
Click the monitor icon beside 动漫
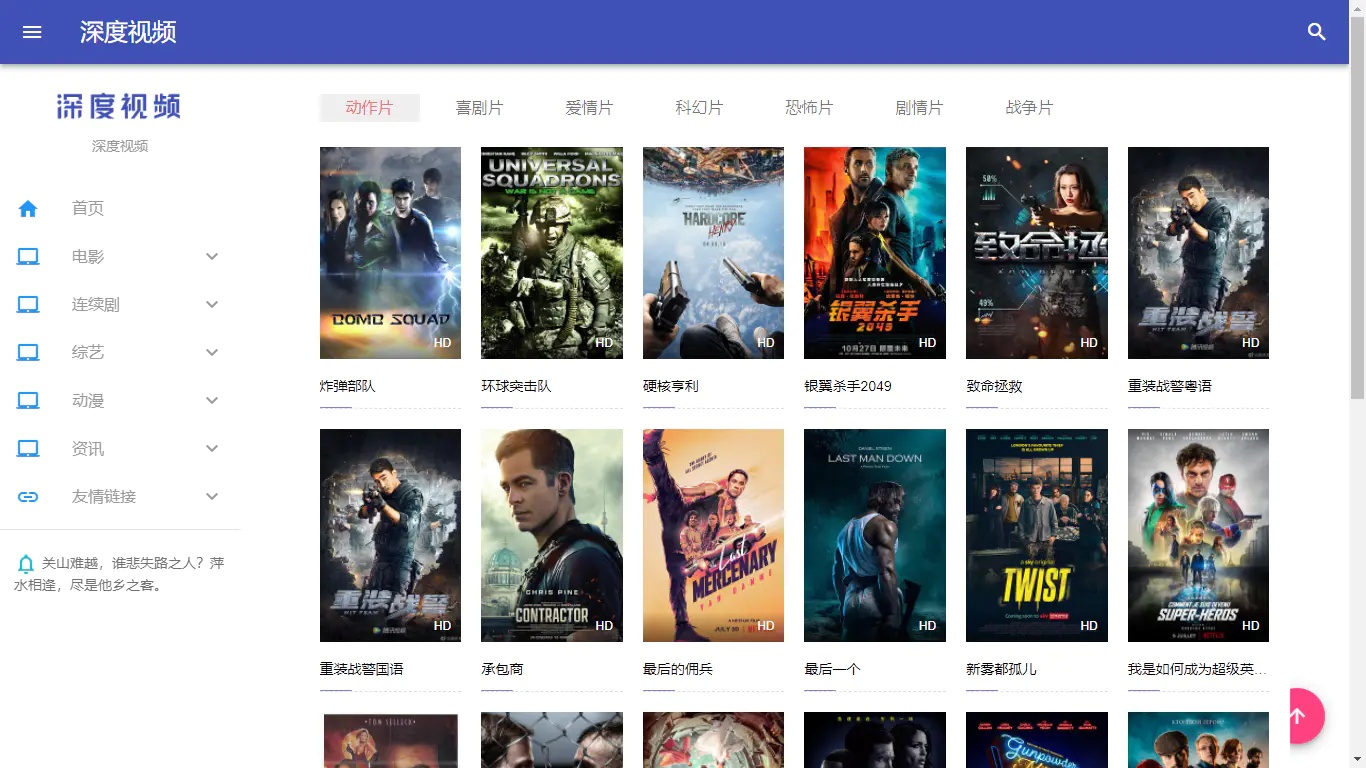[28, 401]
